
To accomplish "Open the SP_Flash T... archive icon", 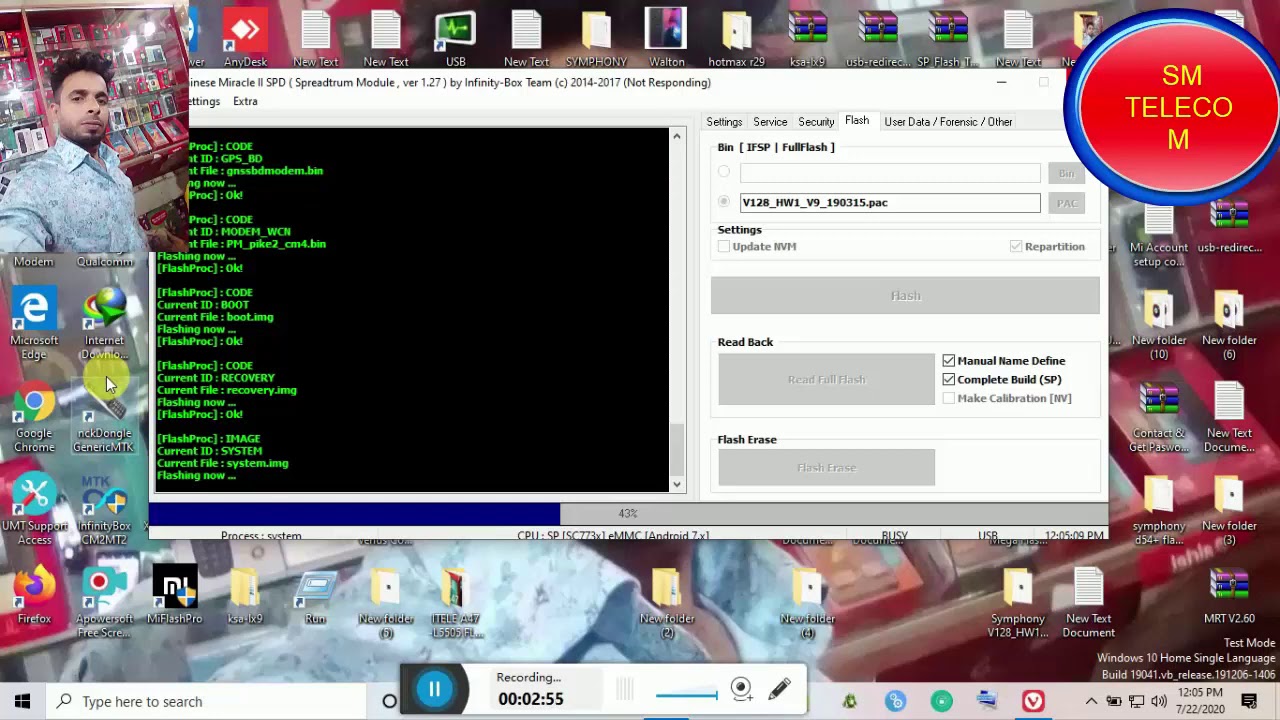I will pos(947,38).
